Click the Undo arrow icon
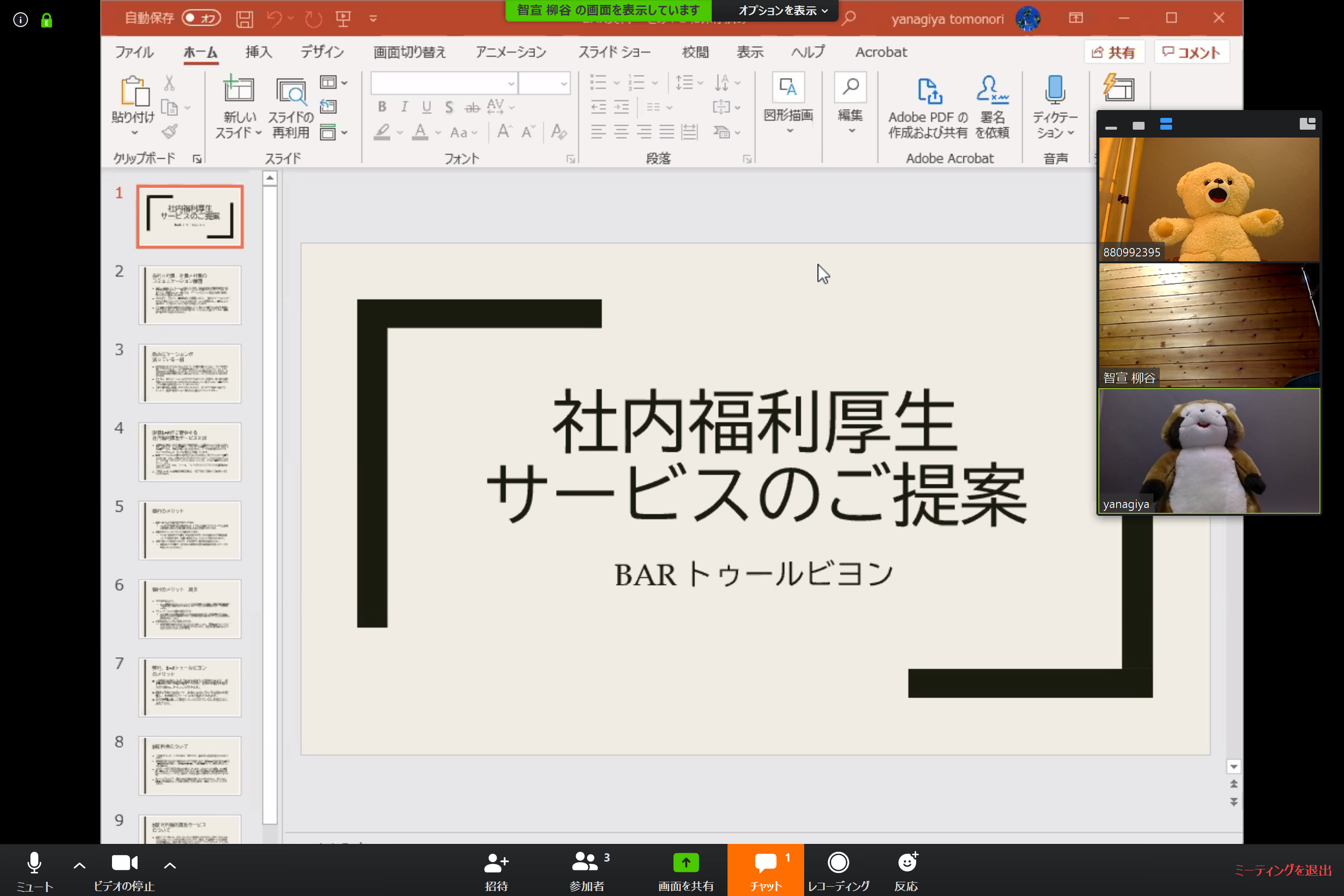 [x=275, y=19]
